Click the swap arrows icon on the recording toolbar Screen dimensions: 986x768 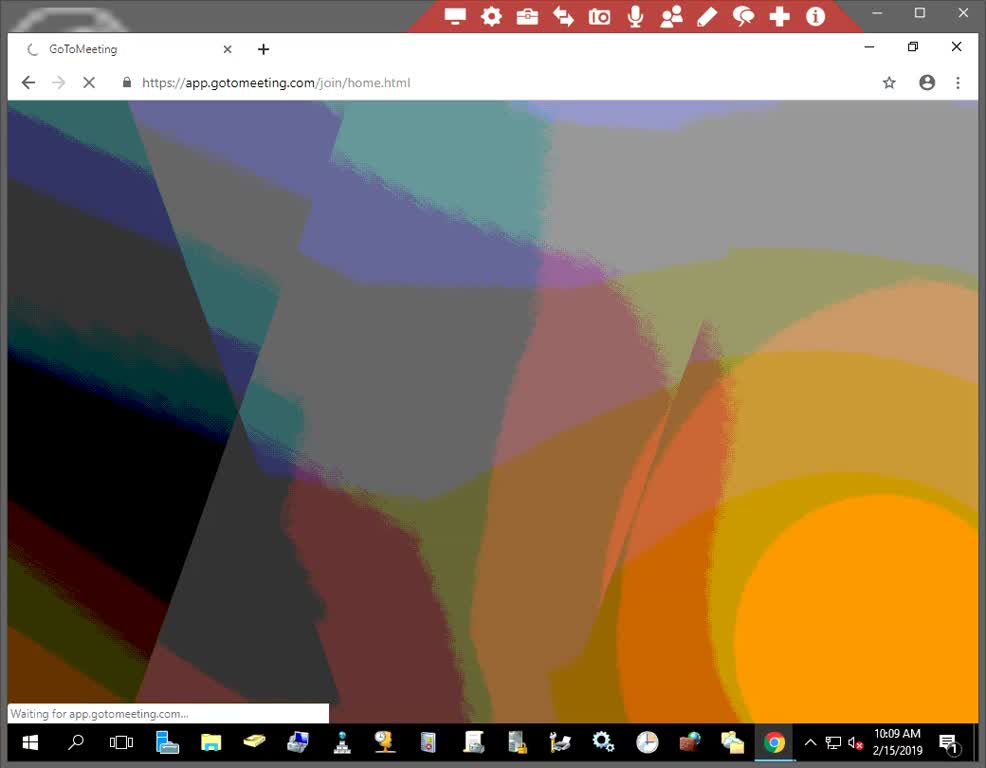tap(563, 16)
